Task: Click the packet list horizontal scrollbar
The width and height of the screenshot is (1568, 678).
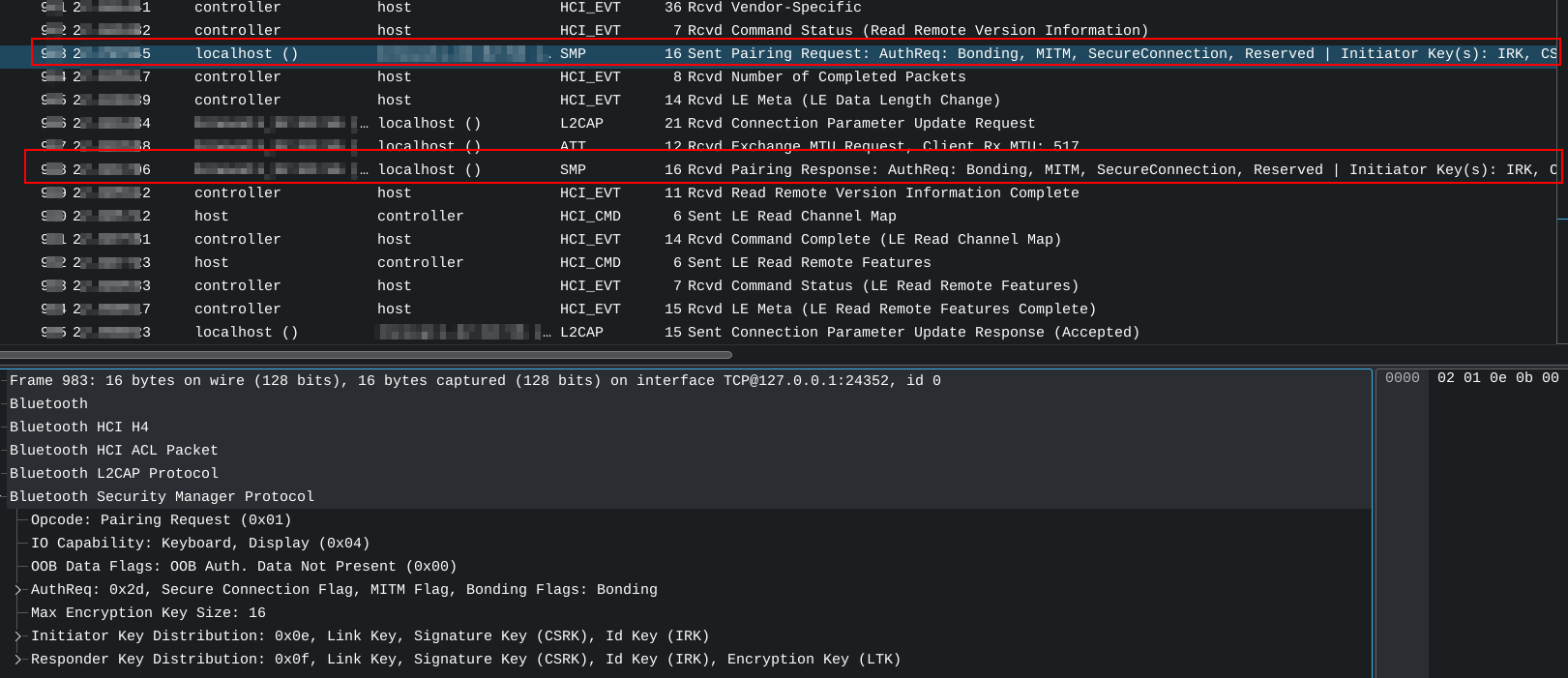Action: pyautogui.click(x=366, y=355)
